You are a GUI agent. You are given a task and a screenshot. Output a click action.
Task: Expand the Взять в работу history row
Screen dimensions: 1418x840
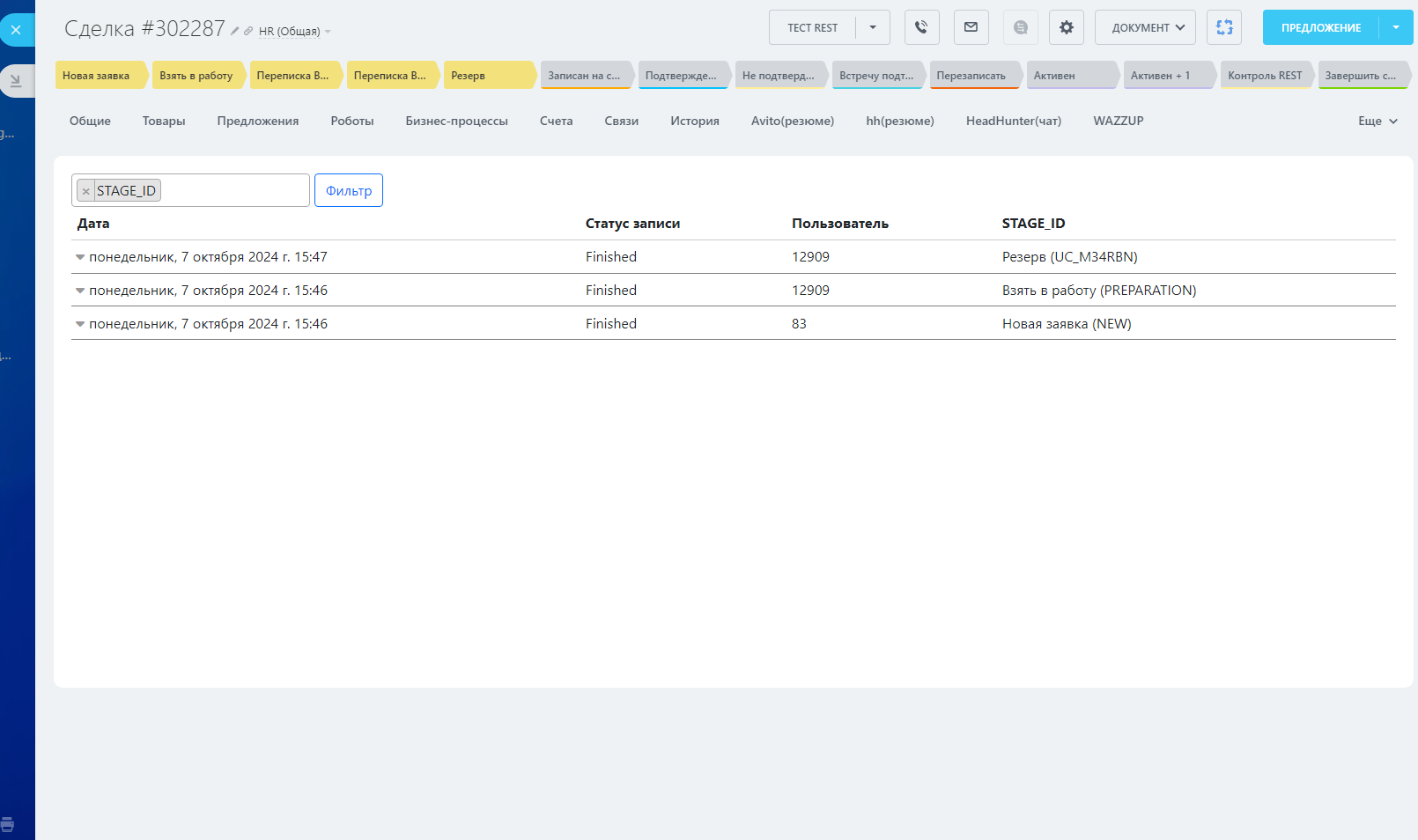coord(80,291)
